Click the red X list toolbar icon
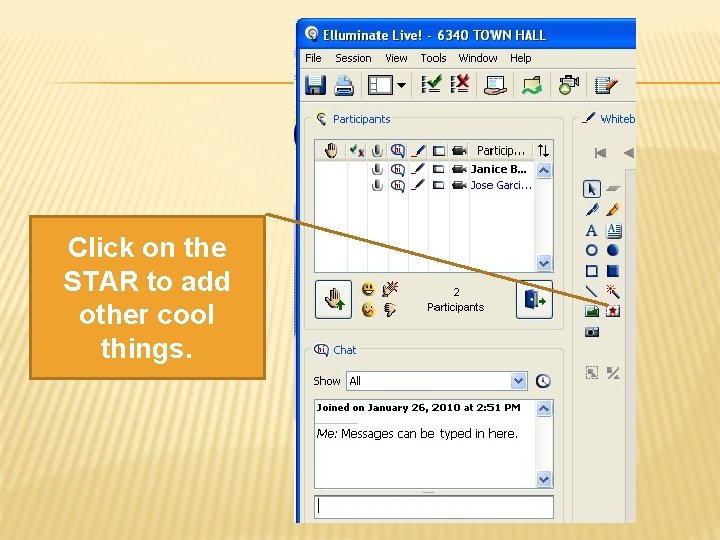The width and height of the screenshot is (720, 540). pos(460,84)
